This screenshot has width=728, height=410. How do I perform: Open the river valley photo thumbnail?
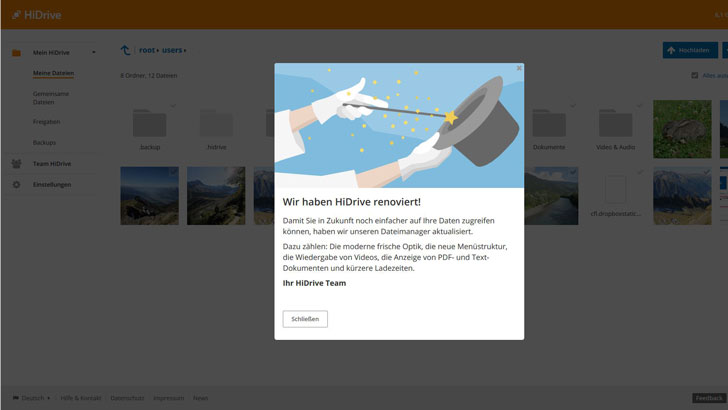pos(551,196)
